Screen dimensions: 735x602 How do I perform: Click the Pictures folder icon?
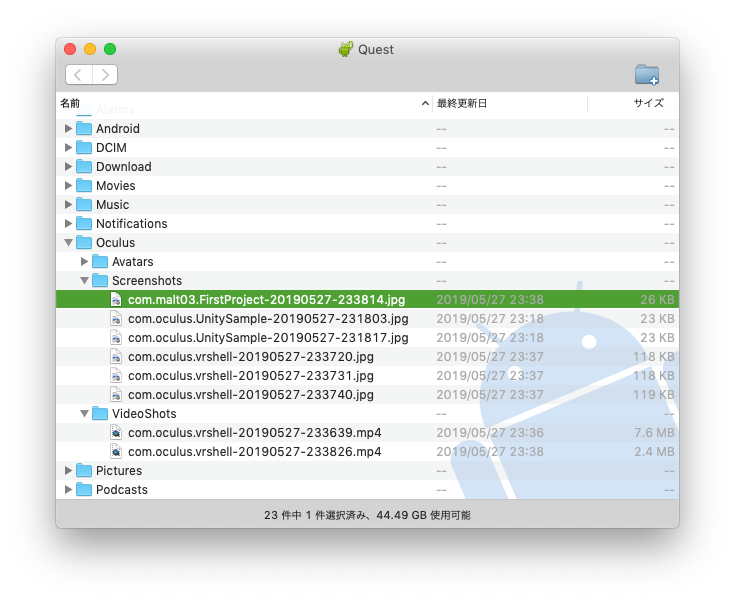coord(84,470)
